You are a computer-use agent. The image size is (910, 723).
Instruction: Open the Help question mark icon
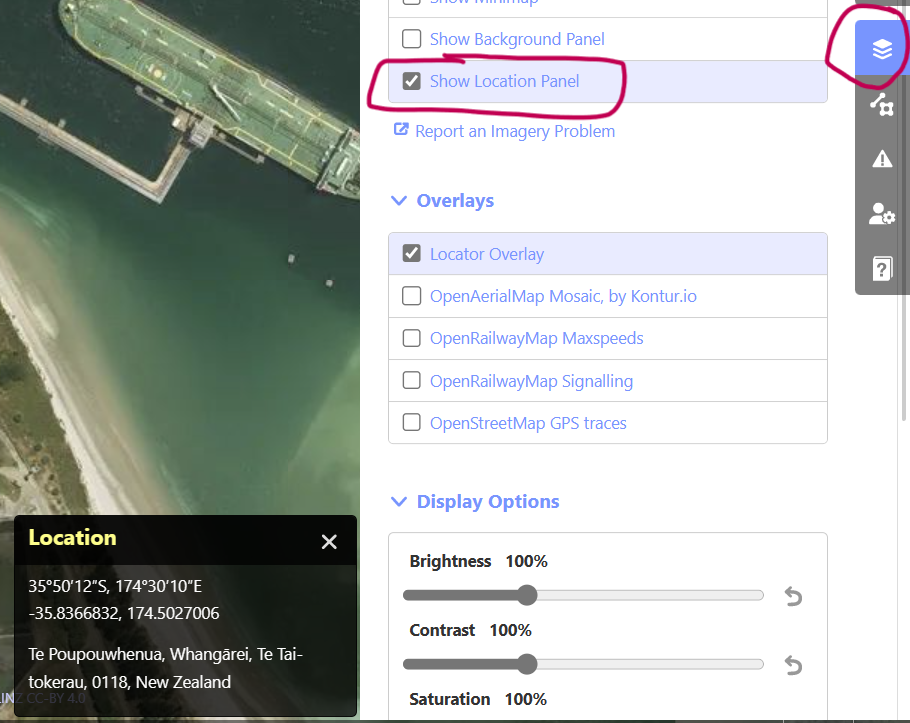[x=882, y=268]
